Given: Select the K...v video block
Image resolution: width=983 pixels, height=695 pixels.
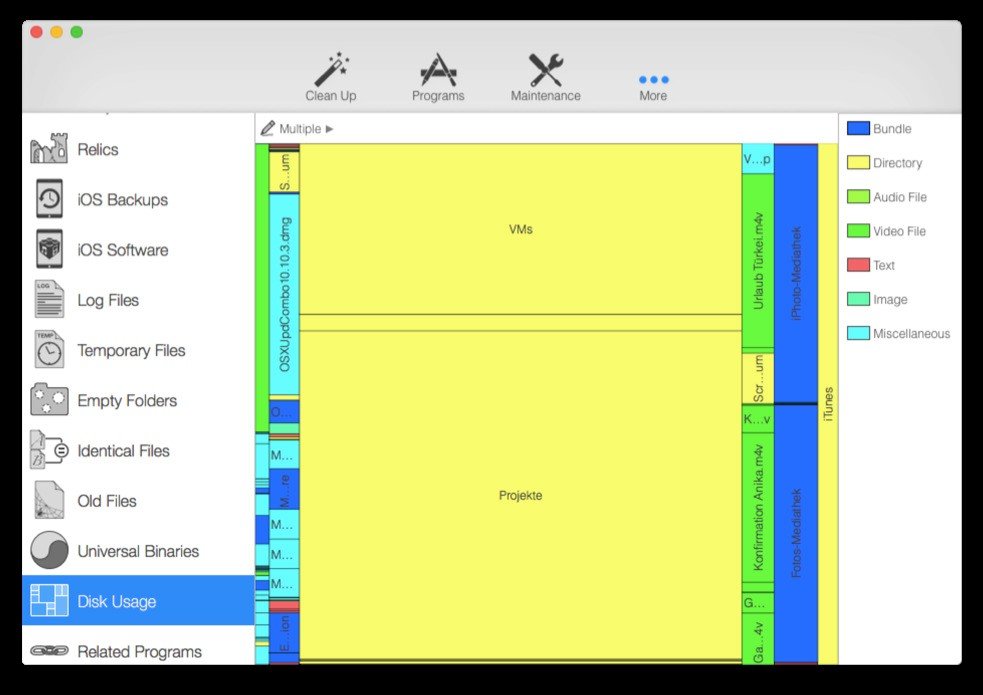Looking at the screenshot, I should 758,419.
